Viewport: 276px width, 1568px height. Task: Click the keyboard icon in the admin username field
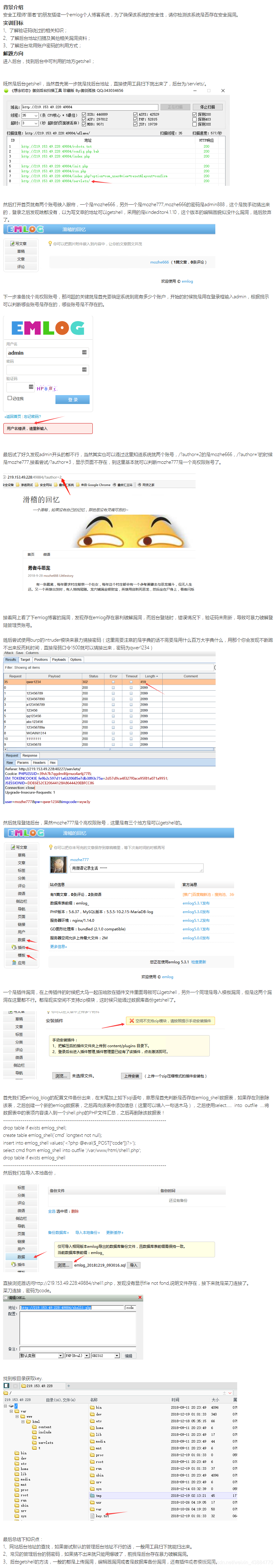point(84,353)
